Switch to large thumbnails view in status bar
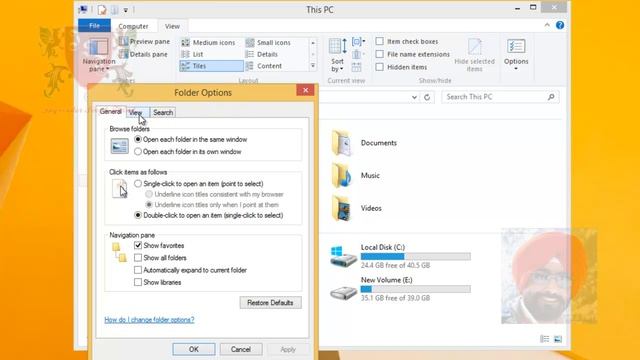 (x=558, y=339)
